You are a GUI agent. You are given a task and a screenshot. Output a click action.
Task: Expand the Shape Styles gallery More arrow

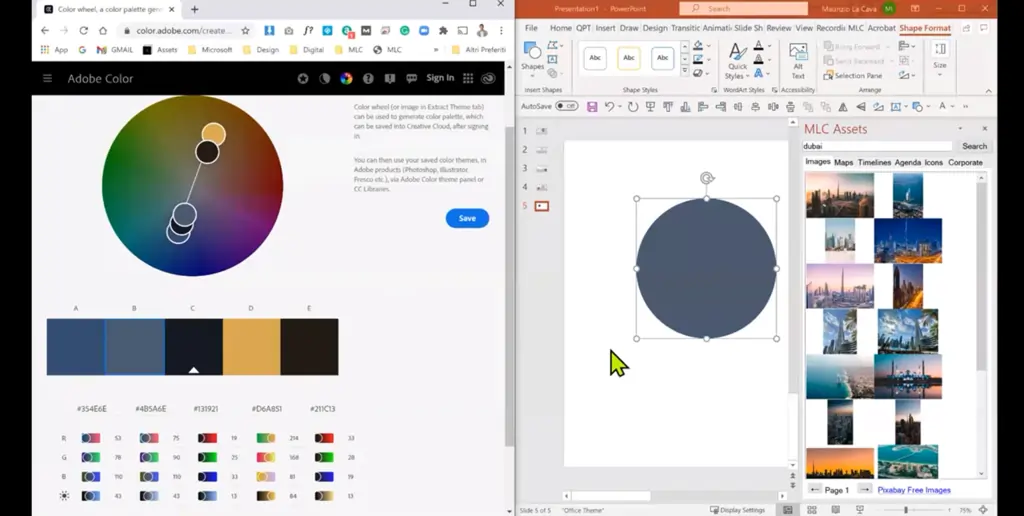(684, 70)
